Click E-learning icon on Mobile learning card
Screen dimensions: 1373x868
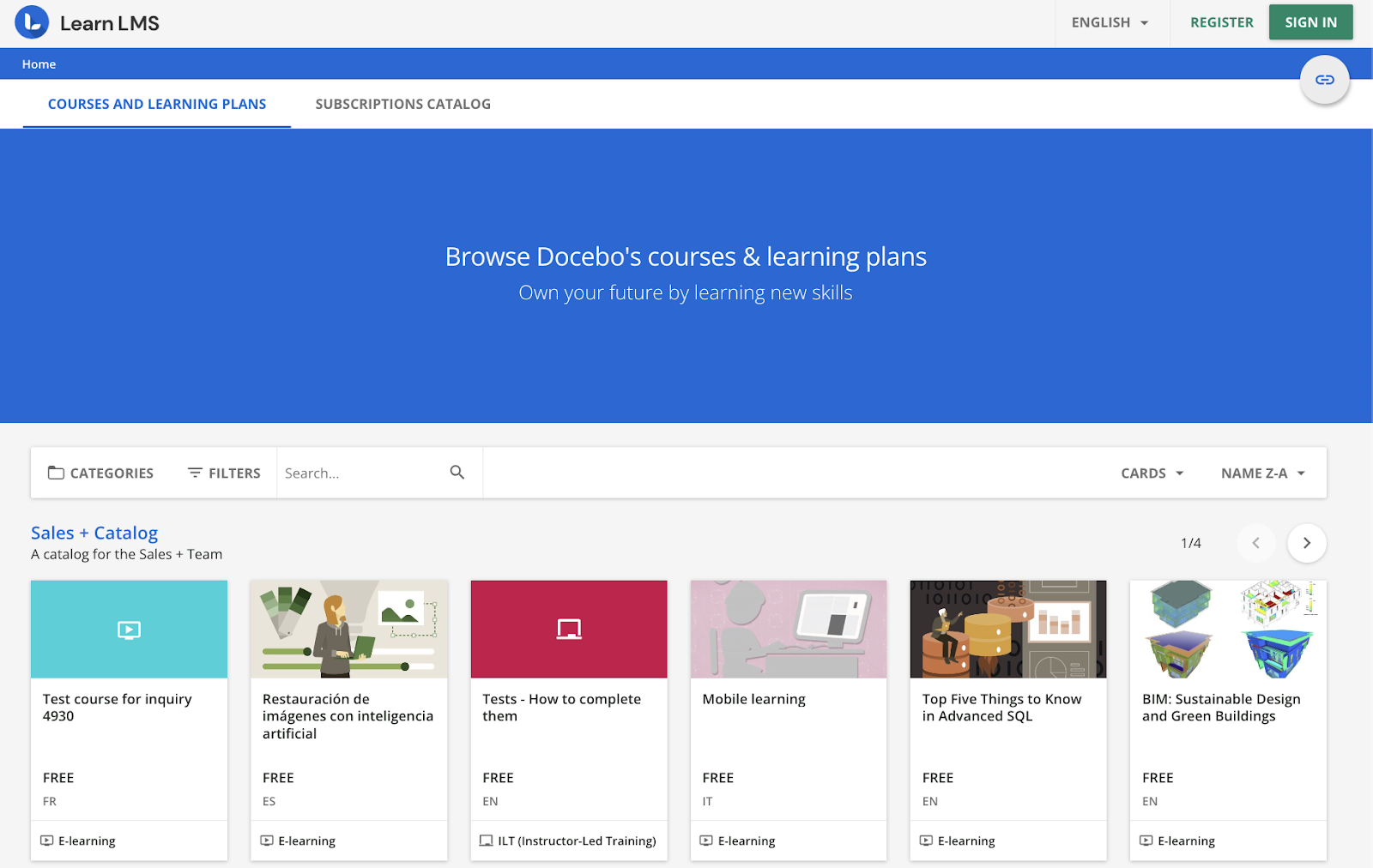click(x=706, y=841)
